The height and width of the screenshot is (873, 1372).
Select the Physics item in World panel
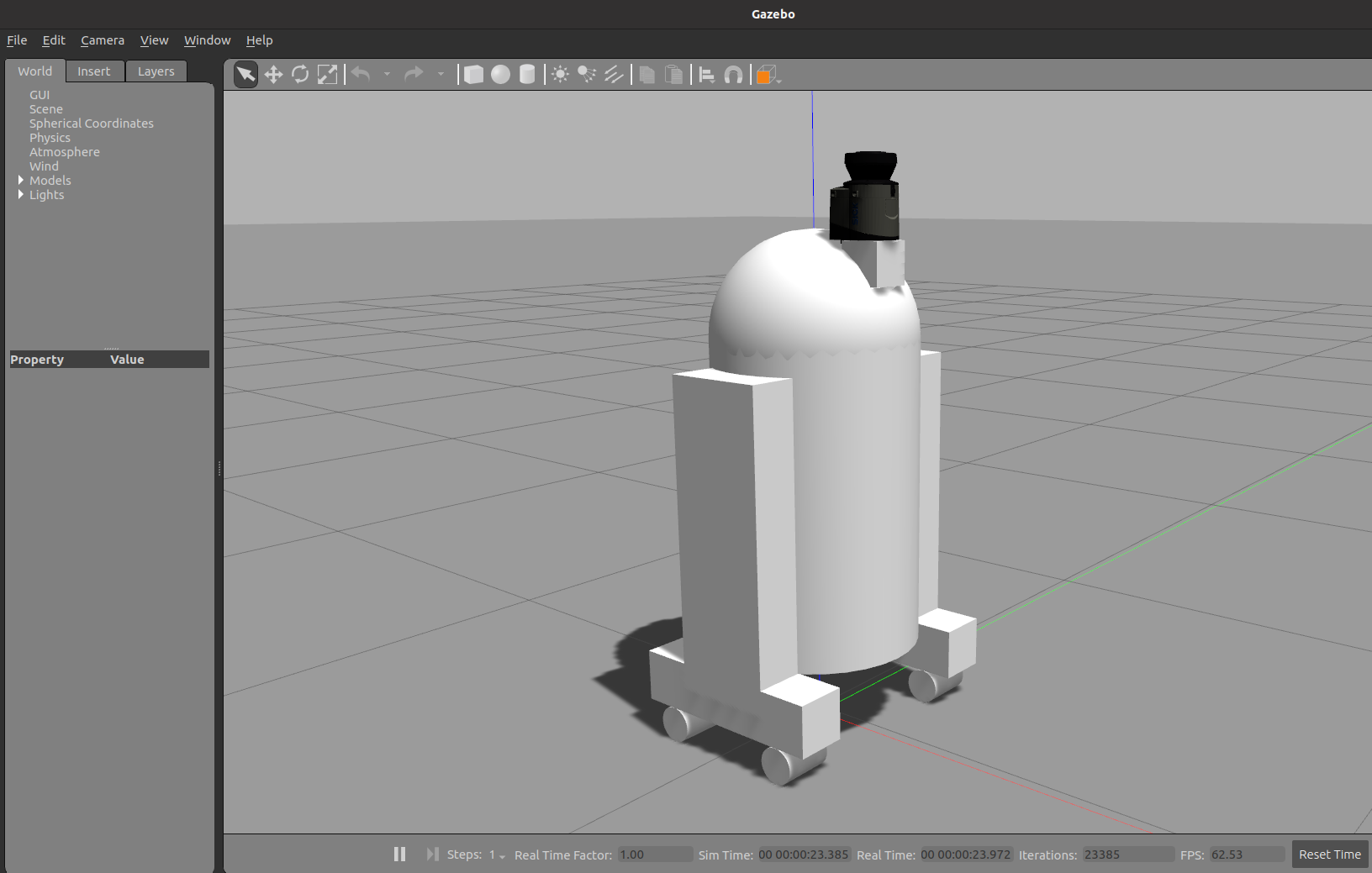pos(50,137)
